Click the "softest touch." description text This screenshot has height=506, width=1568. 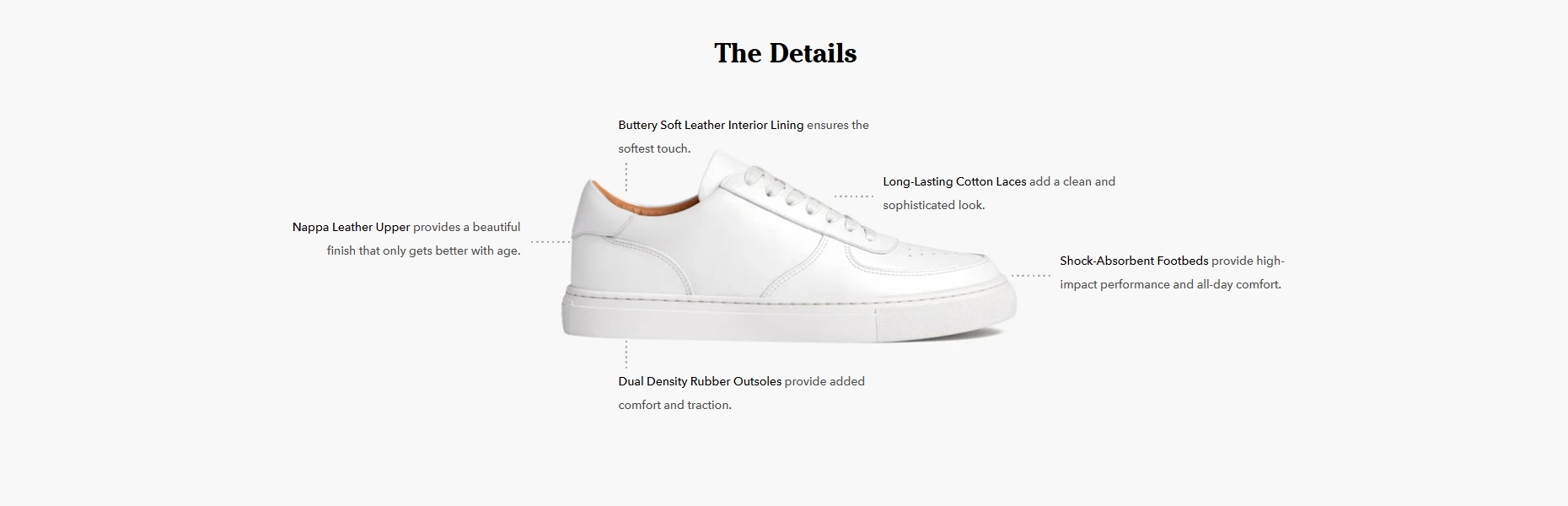(654, 148)
